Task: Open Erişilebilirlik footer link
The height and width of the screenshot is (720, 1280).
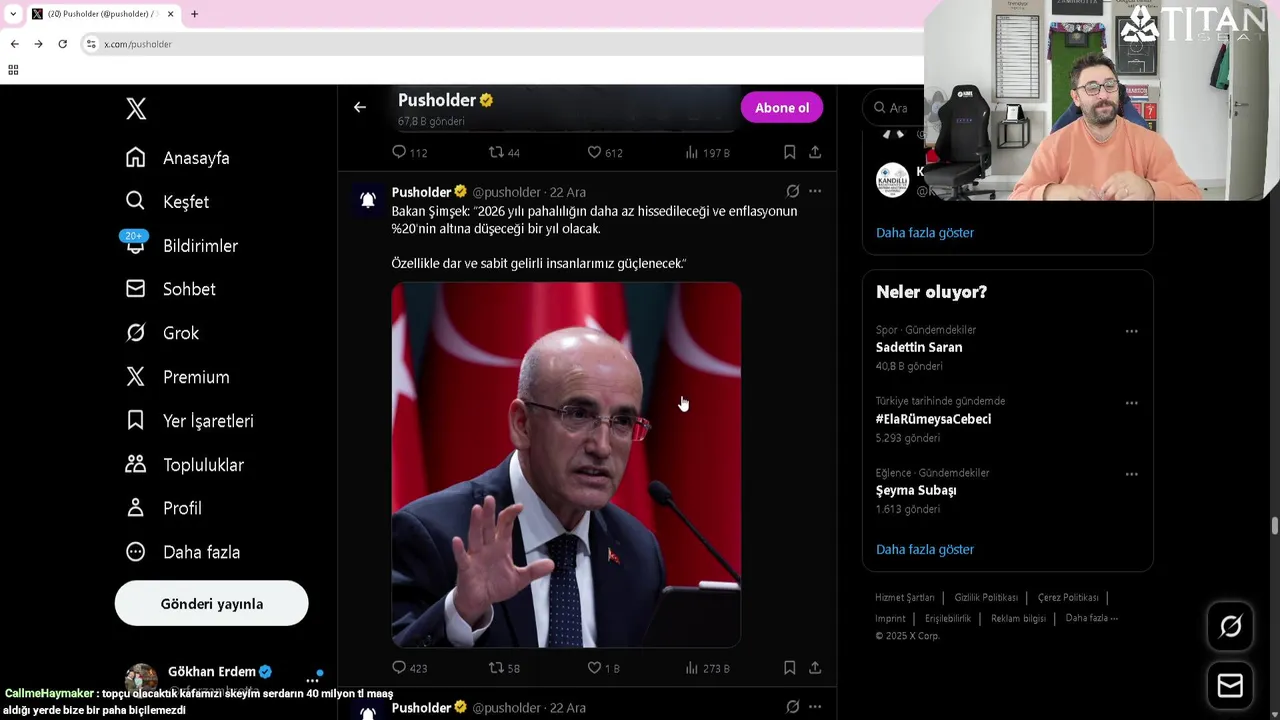Action: pos(948,619)
